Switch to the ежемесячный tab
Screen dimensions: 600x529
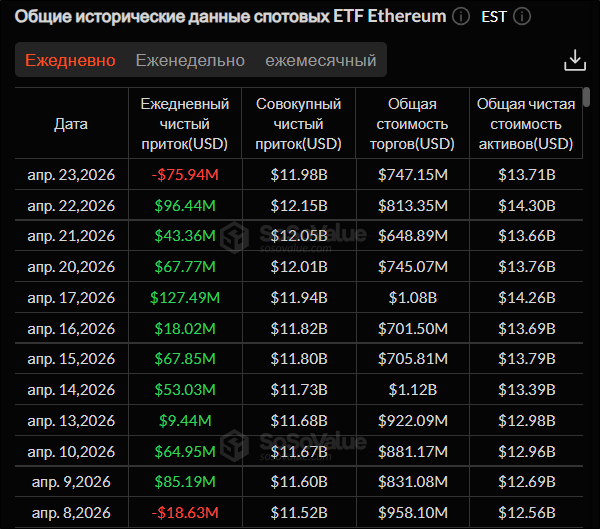click(x=320, y=61)
